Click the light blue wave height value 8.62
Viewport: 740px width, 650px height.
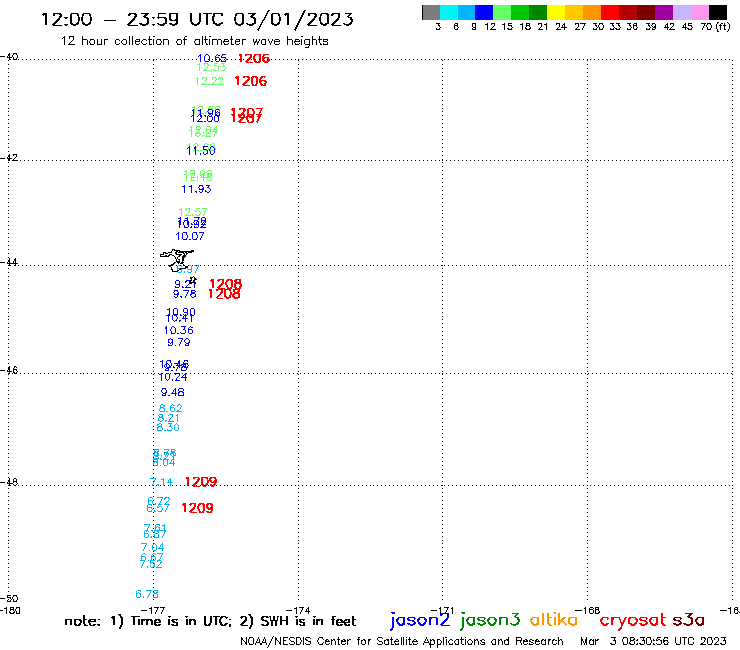170,408
